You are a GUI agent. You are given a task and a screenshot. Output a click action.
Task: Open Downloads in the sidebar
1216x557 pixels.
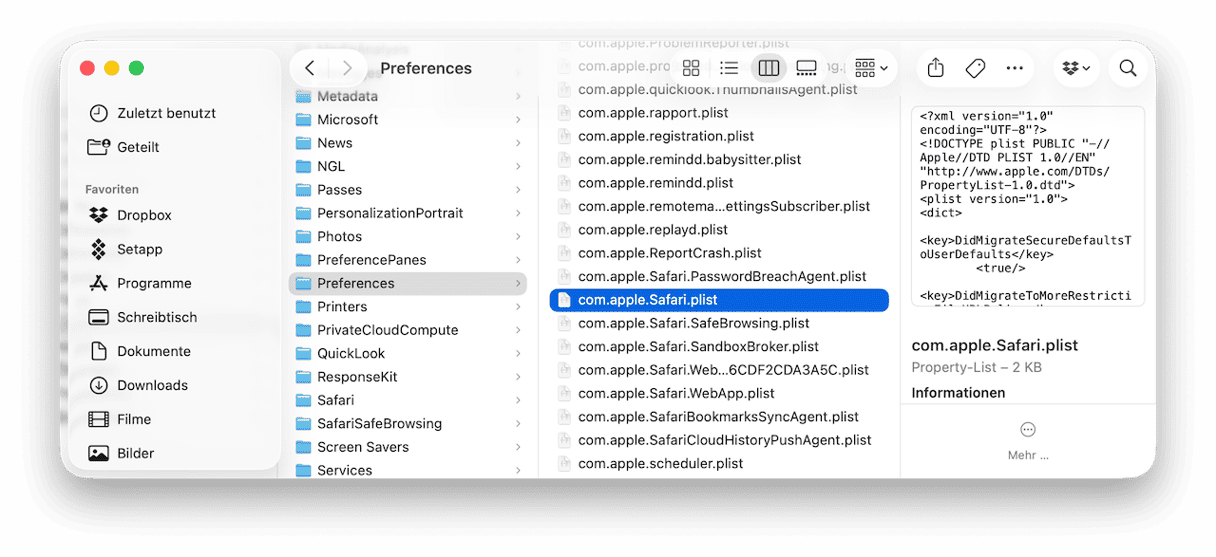point(138,385)
